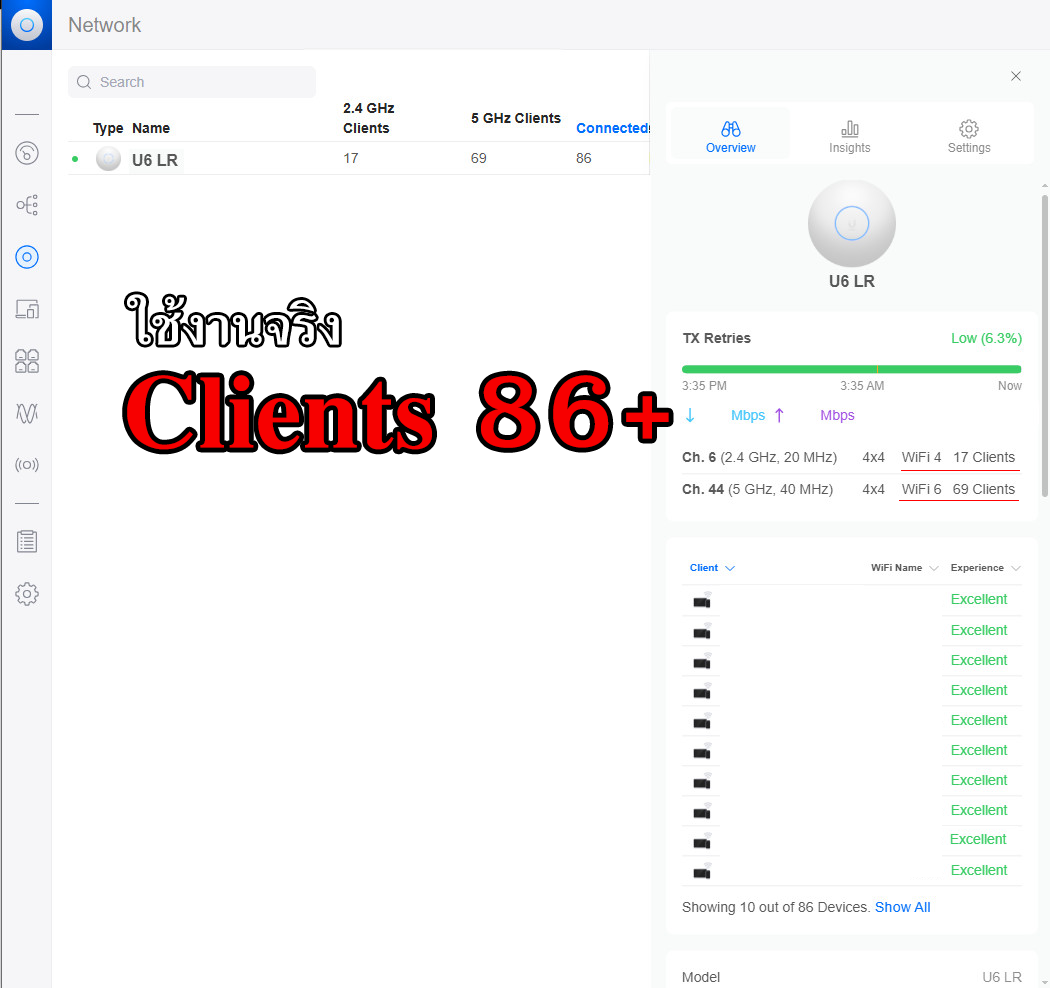Open the Client Devices icon in sidebar
1050x988 pixels.
pyautogui.click(x=27, y=309)
